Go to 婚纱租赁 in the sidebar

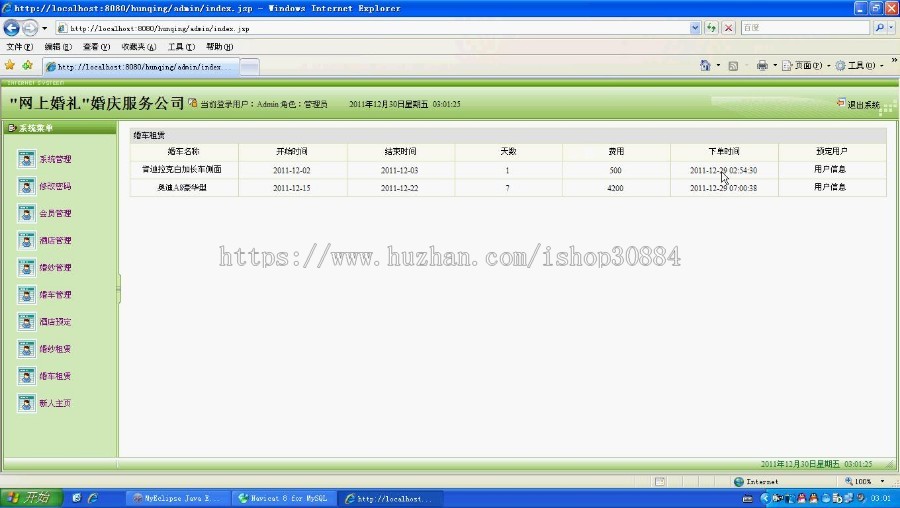tap(55, 349)
